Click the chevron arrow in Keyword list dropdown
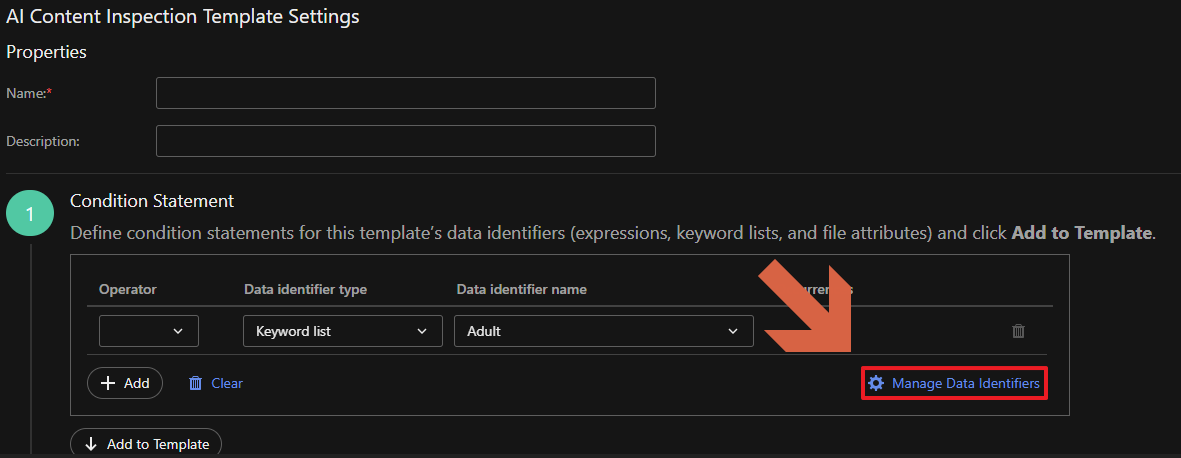 click(x=421, y=331)
